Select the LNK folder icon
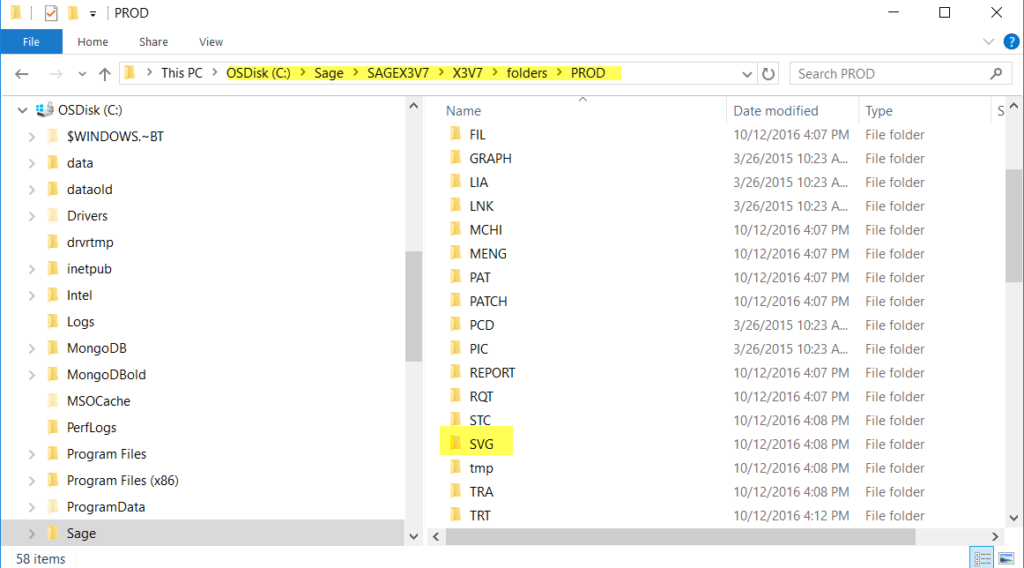 (x=456, y=206)
